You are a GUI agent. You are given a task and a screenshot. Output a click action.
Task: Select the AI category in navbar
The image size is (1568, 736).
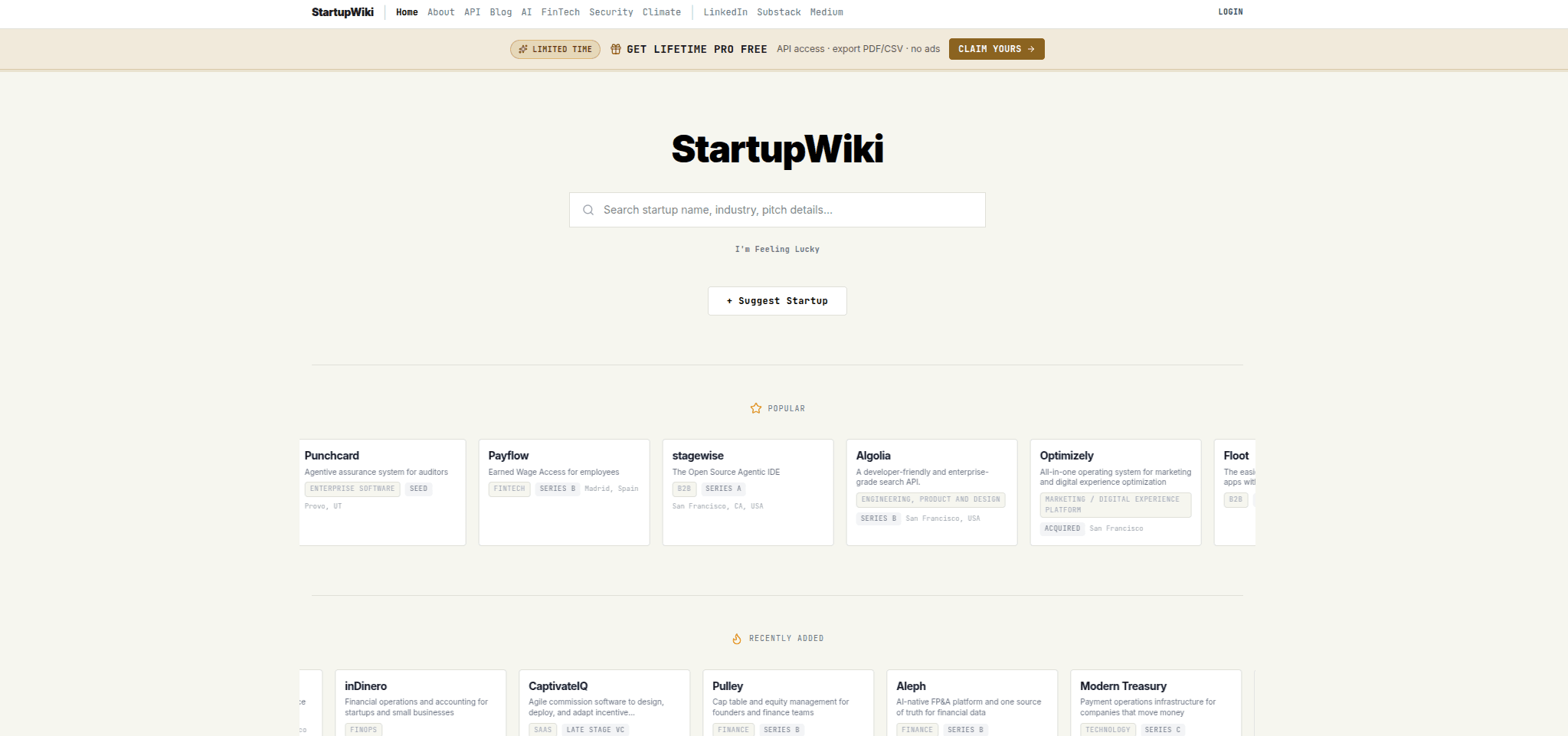(x=527, y=12)
